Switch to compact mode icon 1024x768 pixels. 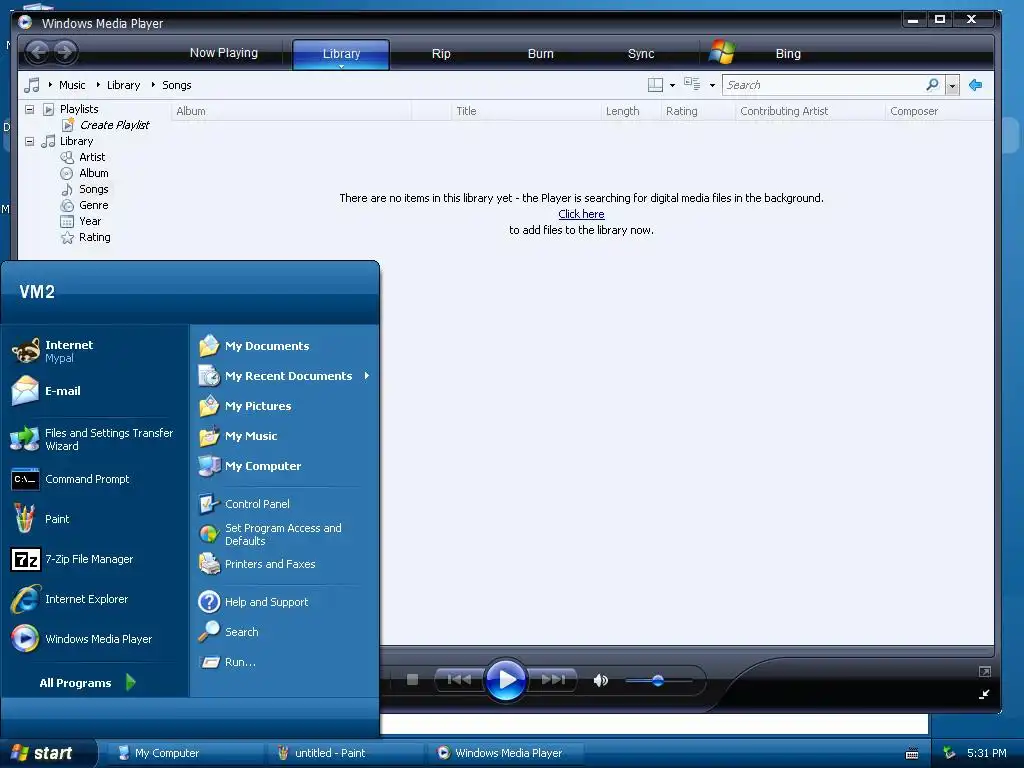[984, 694]
